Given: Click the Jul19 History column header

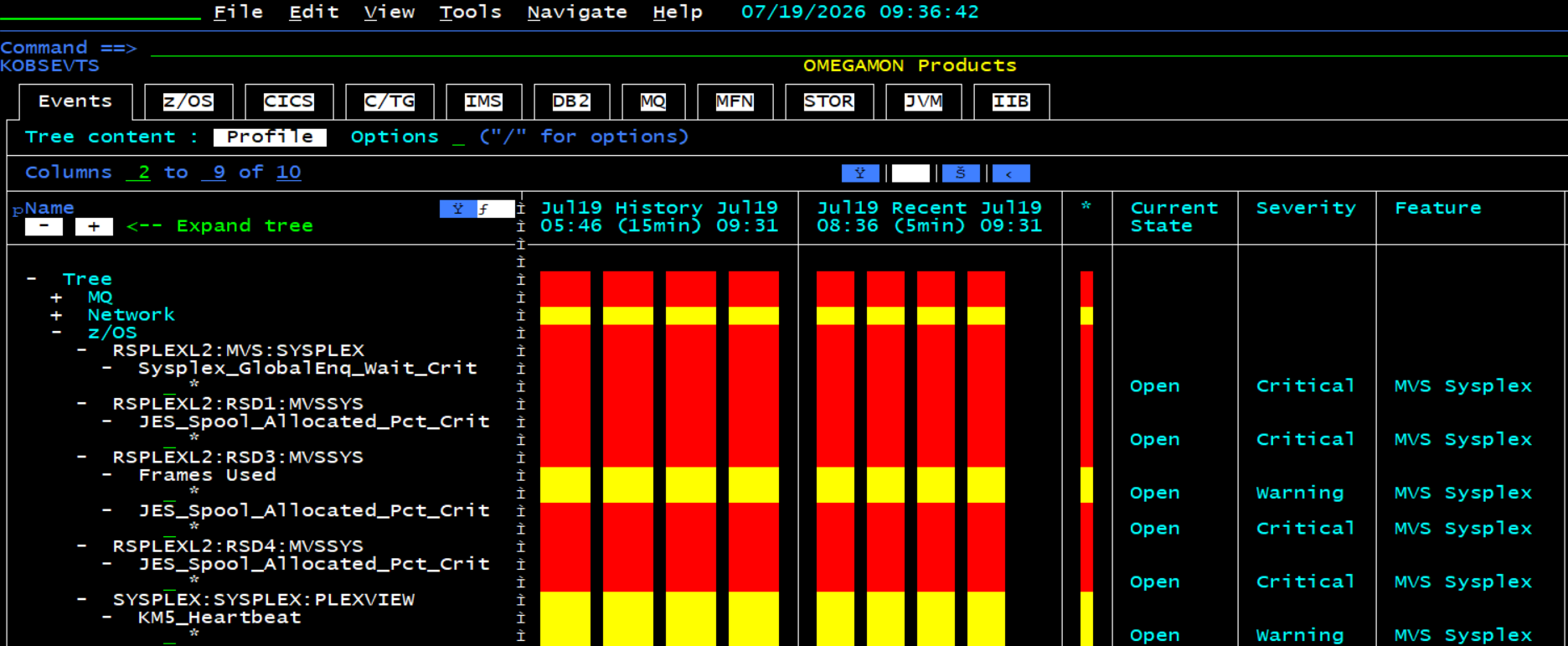Looking at the screenshot, I should click(x=659, y=217).
